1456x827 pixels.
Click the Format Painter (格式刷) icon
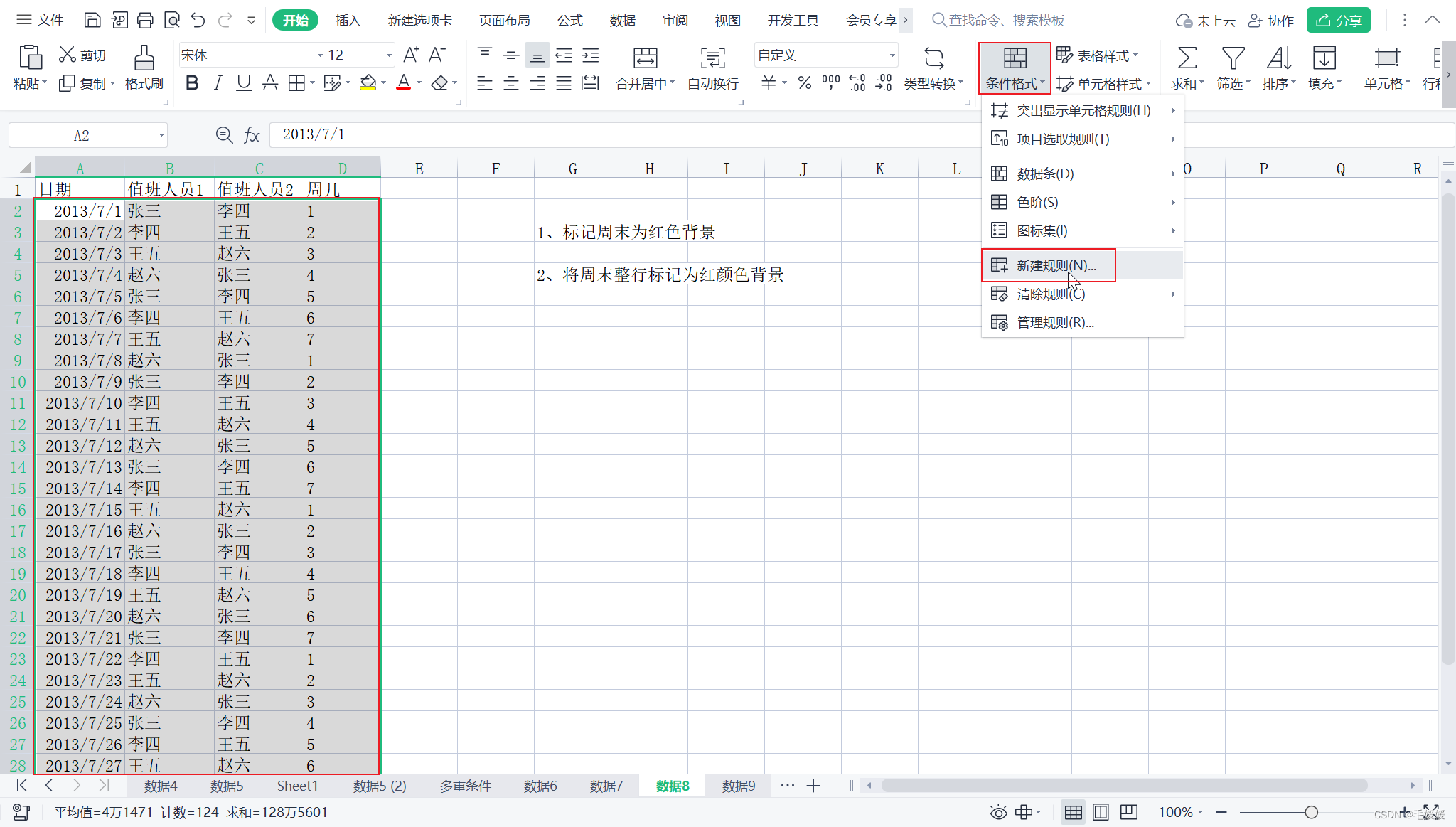[x=144, y=58]
